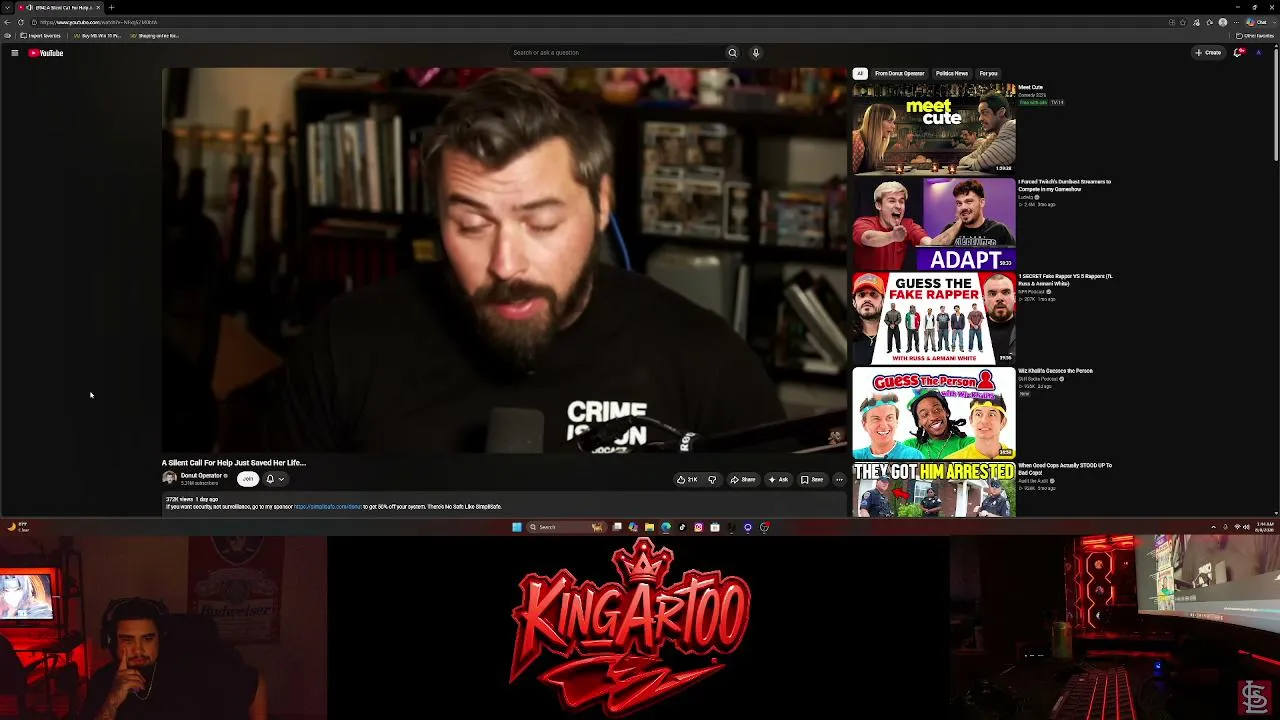
Task: Open the YouTube guide hamburger menu
Action: 14,53
